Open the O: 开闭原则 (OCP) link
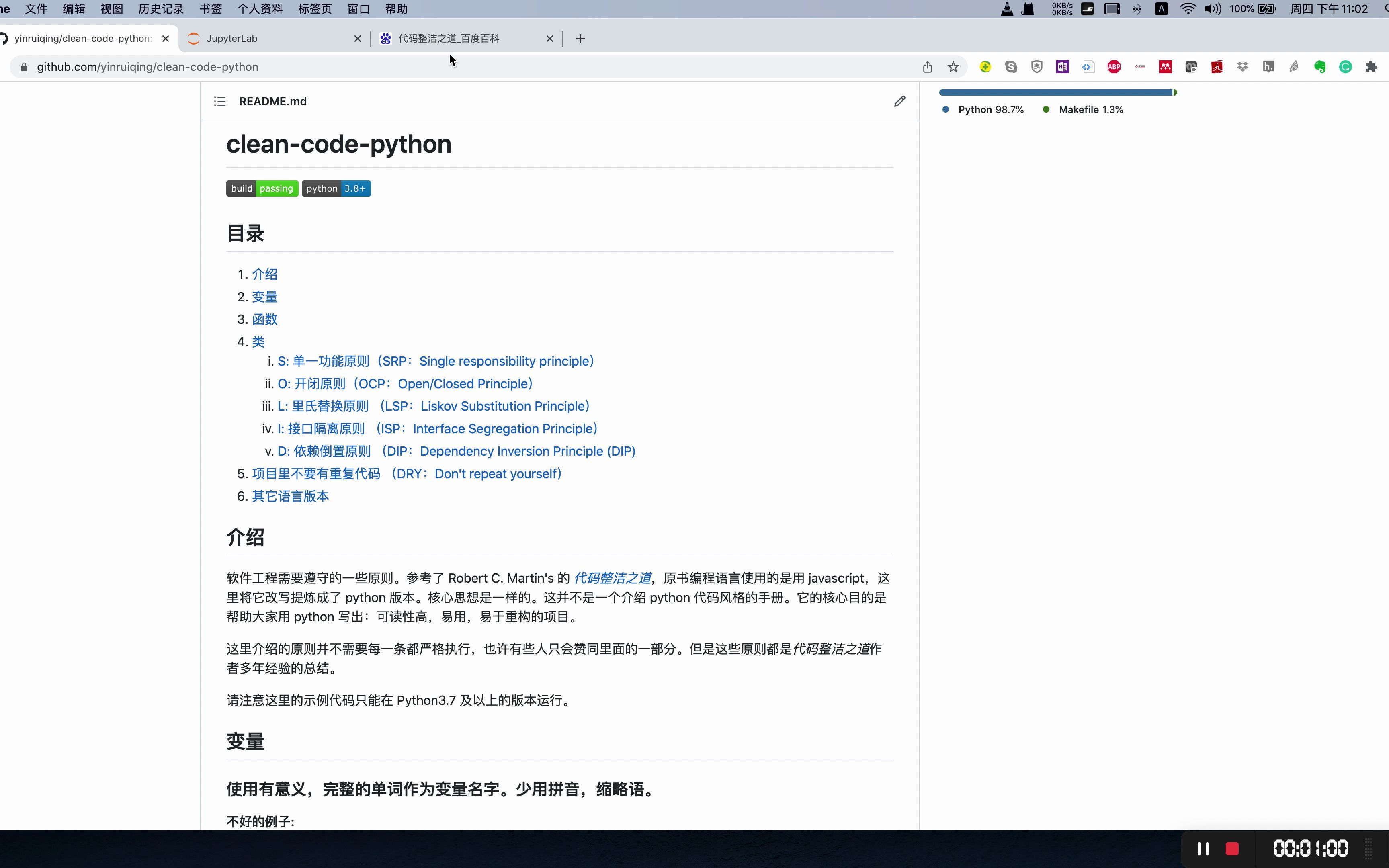The height and width of the screenshot is (868, 1389). coord(406,383)
